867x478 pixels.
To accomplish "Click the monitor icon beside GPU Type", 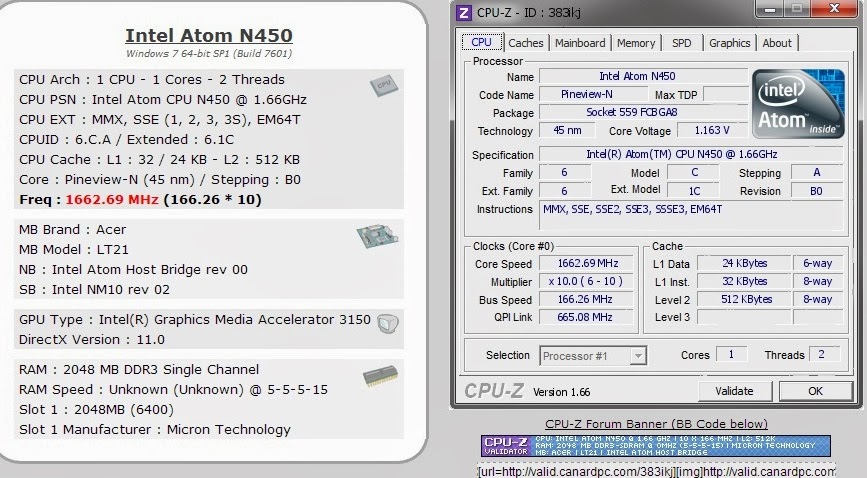I will point(388,323).
